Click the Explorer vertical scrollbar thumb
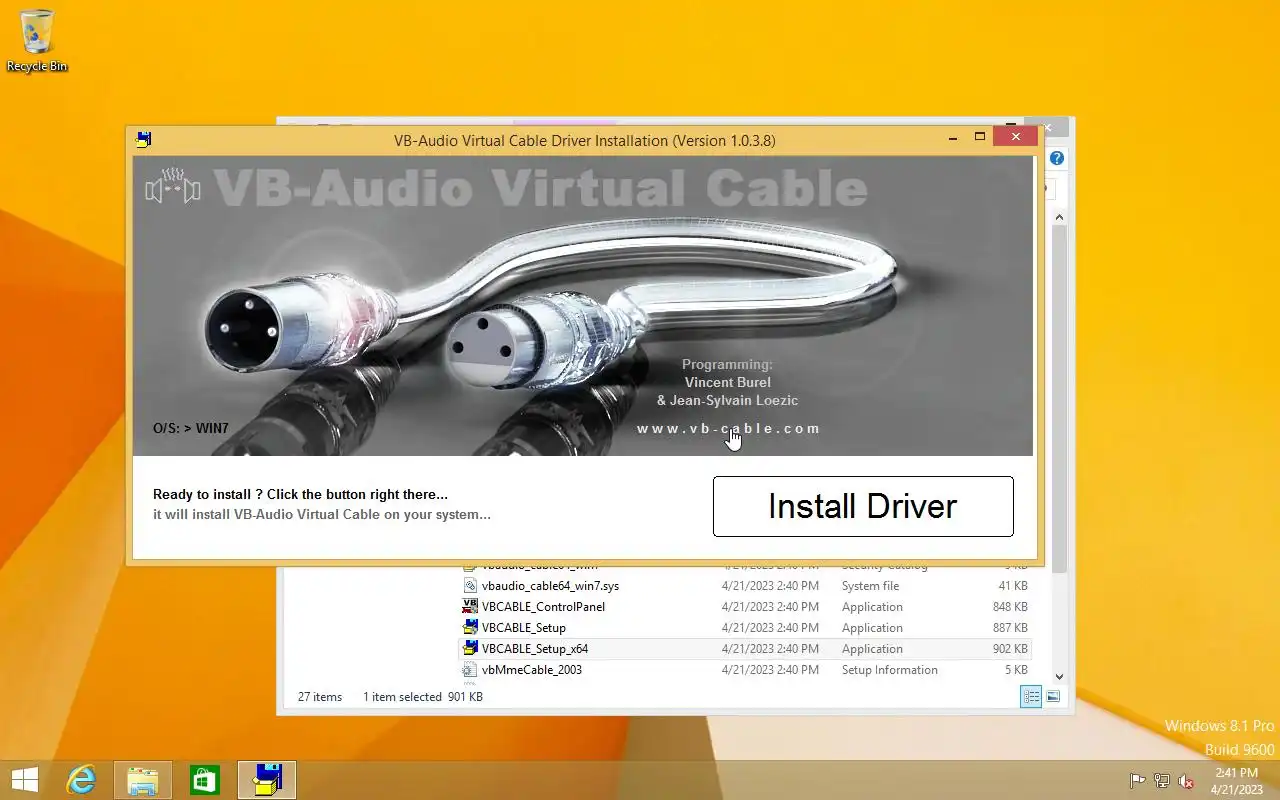1280x800 pixels. click(1060, 398)
